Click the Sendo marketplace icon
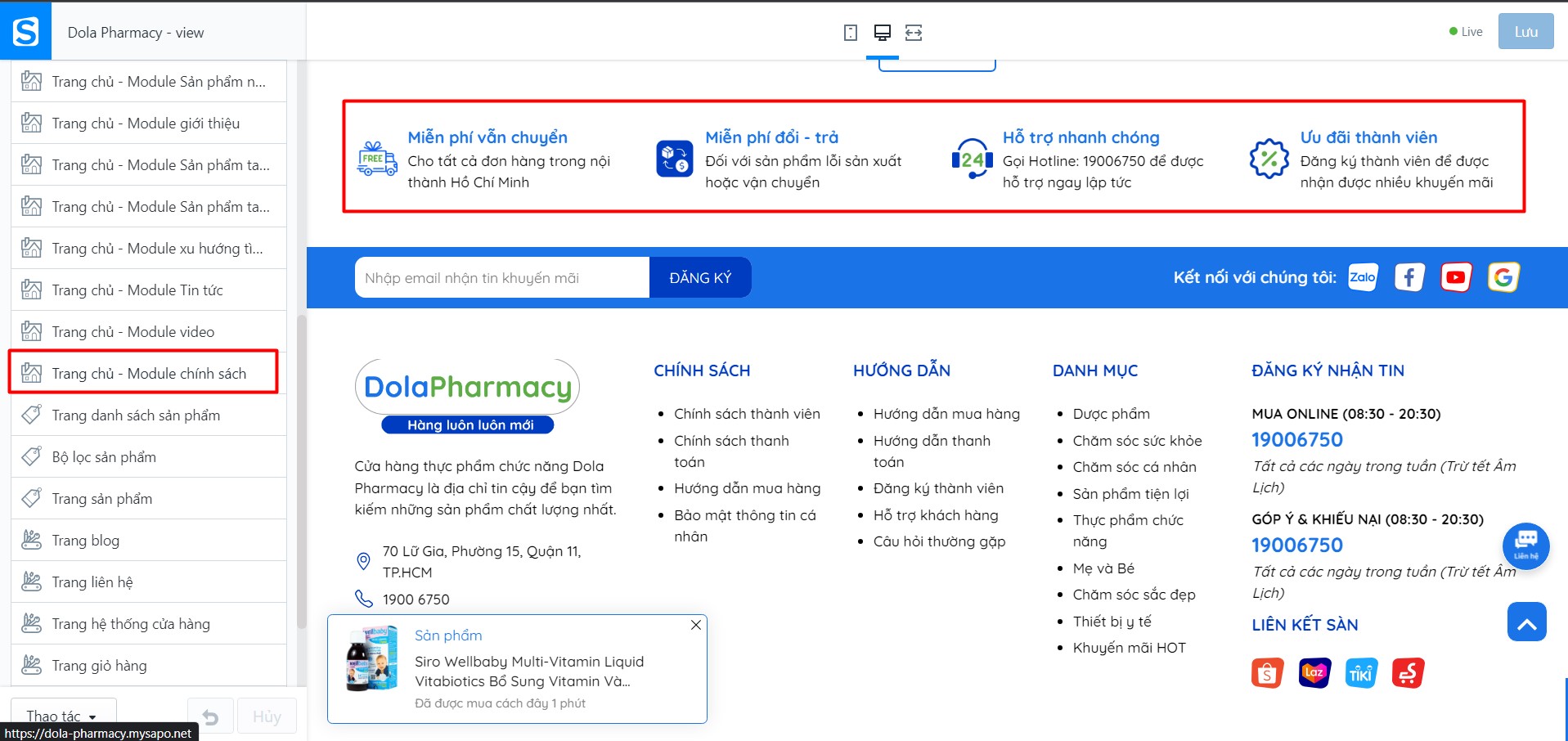 (x=1409, y=673)
